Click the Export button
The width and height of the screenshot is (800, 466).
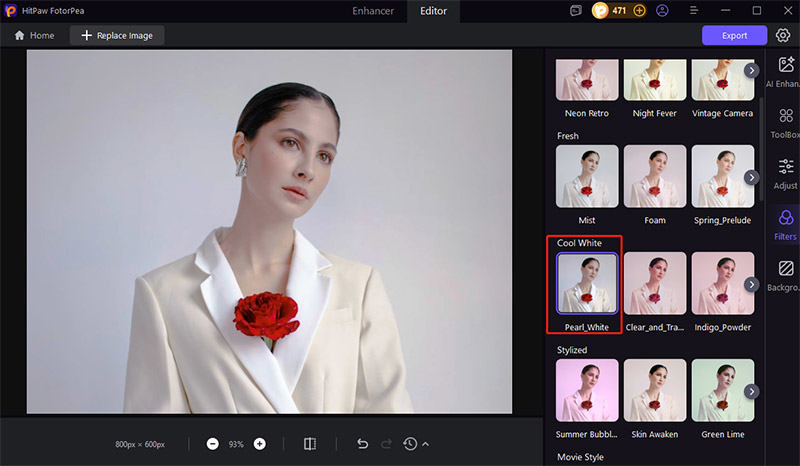point(734,35)
